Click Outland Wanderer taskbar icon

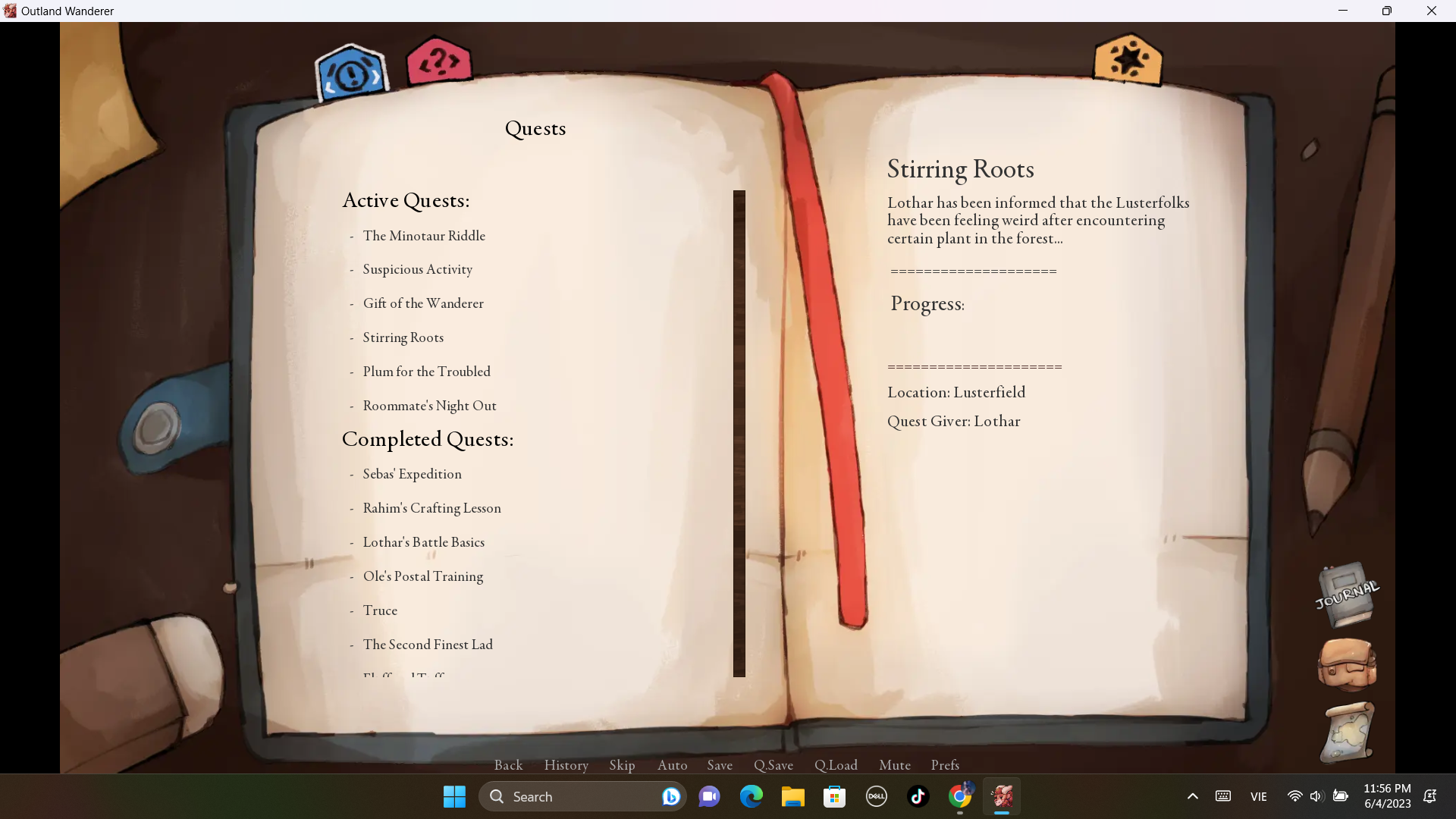(x=1002, y=796)
